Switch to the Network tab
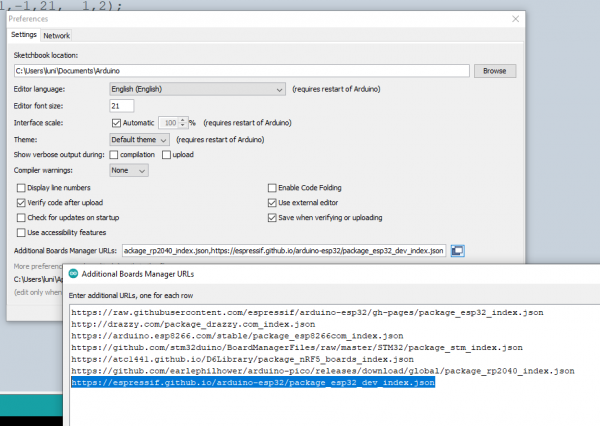The image size is (600, 426). [x=56, y=35]
